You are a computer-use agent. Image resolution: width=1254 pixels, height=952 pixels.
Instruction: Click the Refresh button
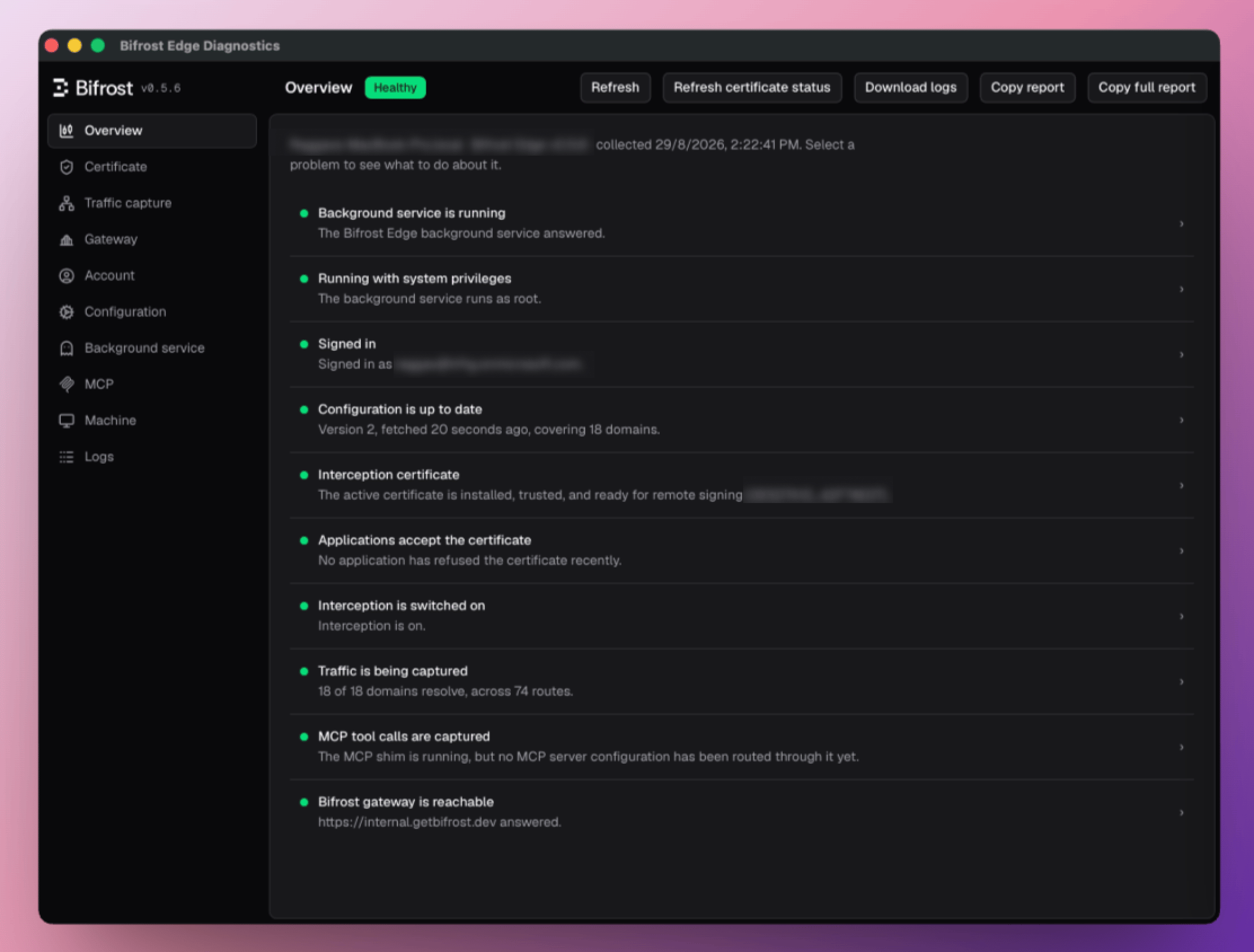click(x=615, y=87)
